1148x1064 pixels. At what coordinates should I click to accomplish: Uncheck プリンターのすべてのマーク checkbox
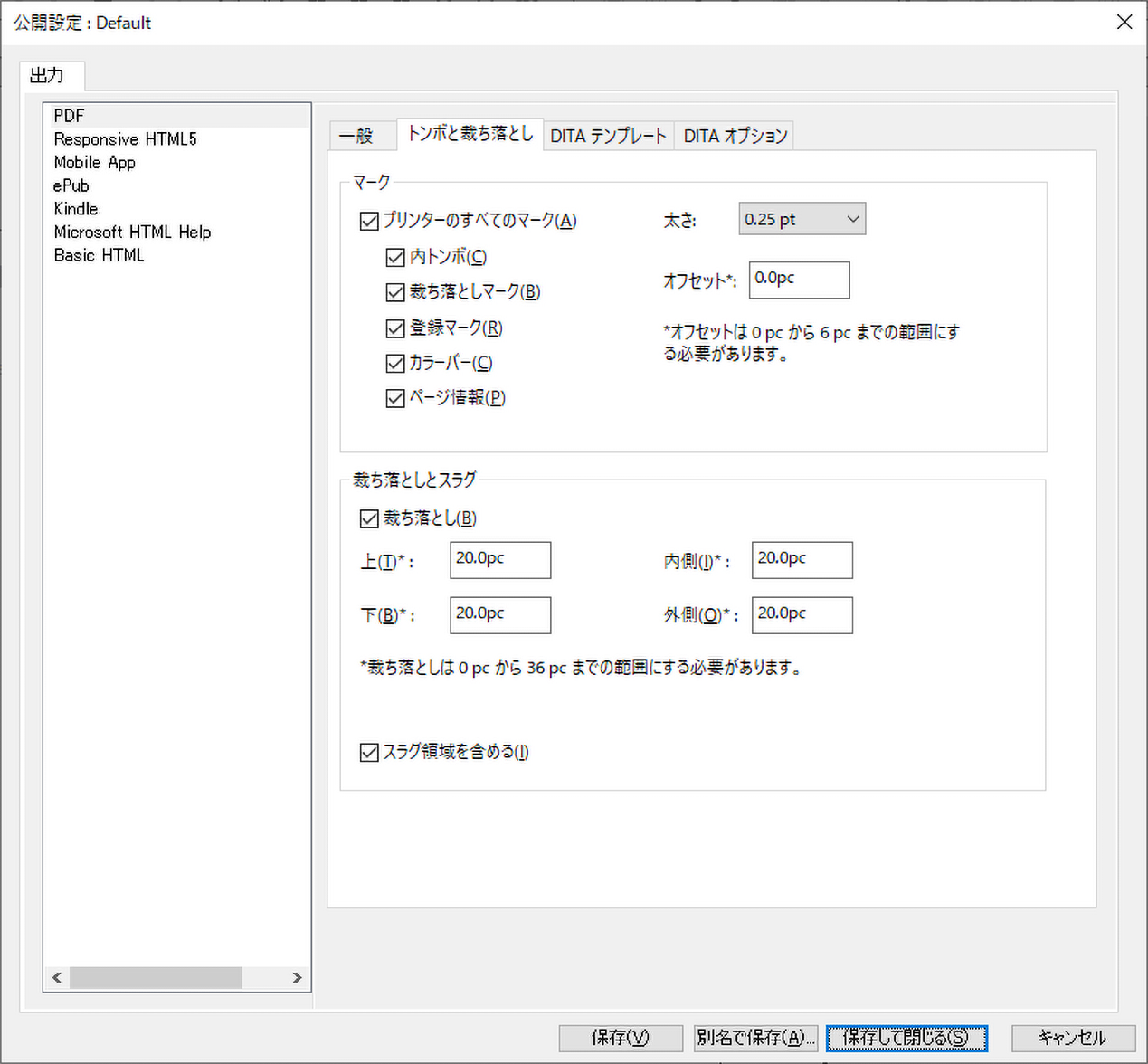369,222
